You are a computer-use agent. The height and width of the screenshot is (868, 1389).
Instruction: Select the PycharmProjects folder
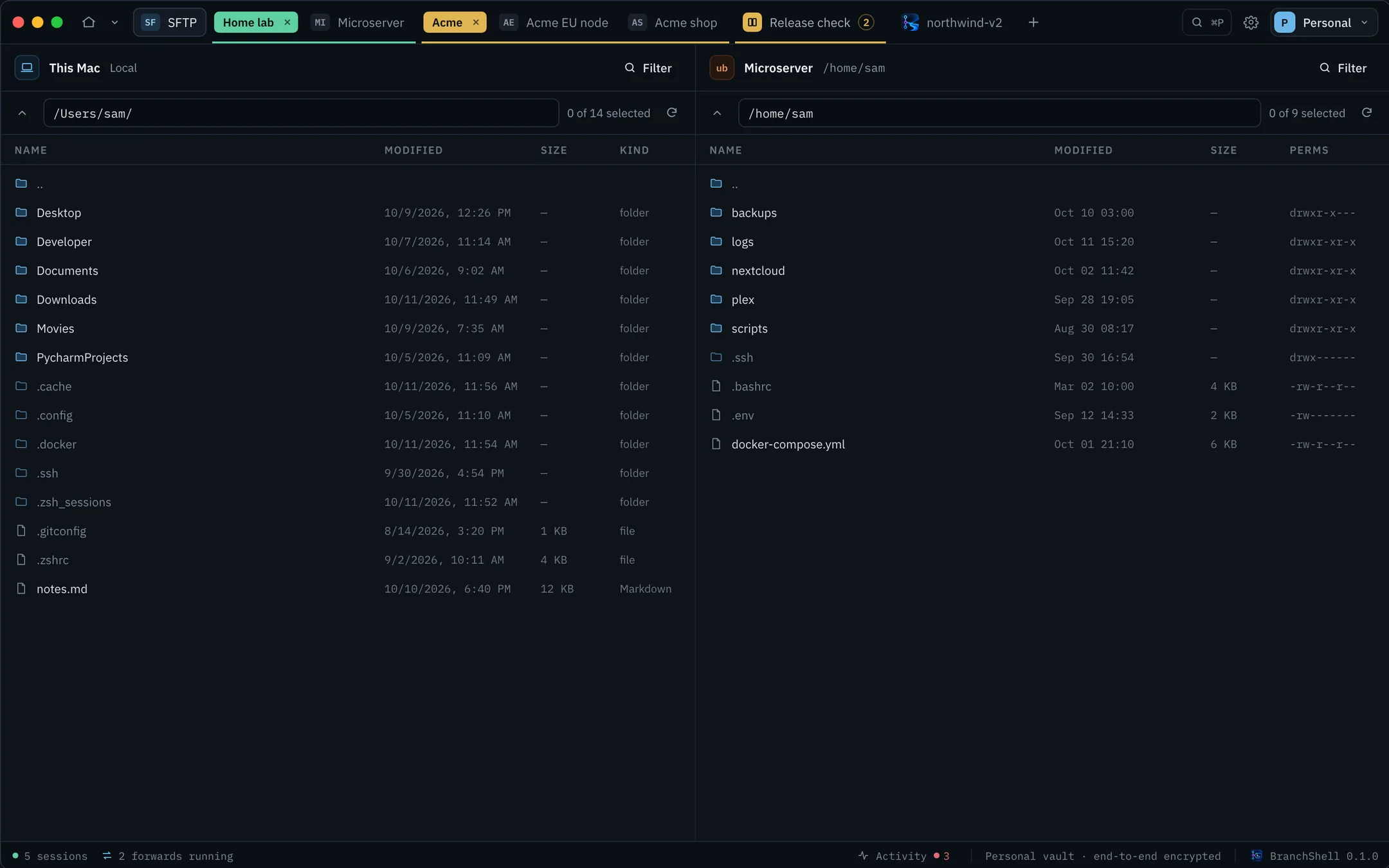[x=347, y=357]
